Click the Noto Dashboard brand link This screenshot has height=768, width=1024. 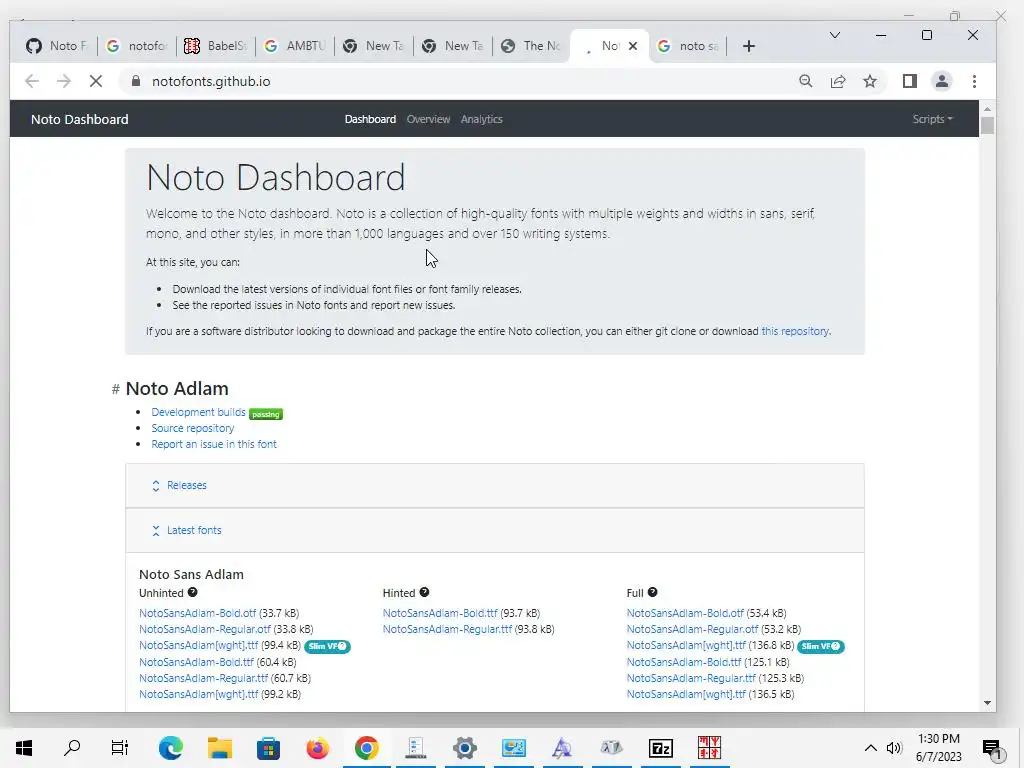click(x=80, y=119)
